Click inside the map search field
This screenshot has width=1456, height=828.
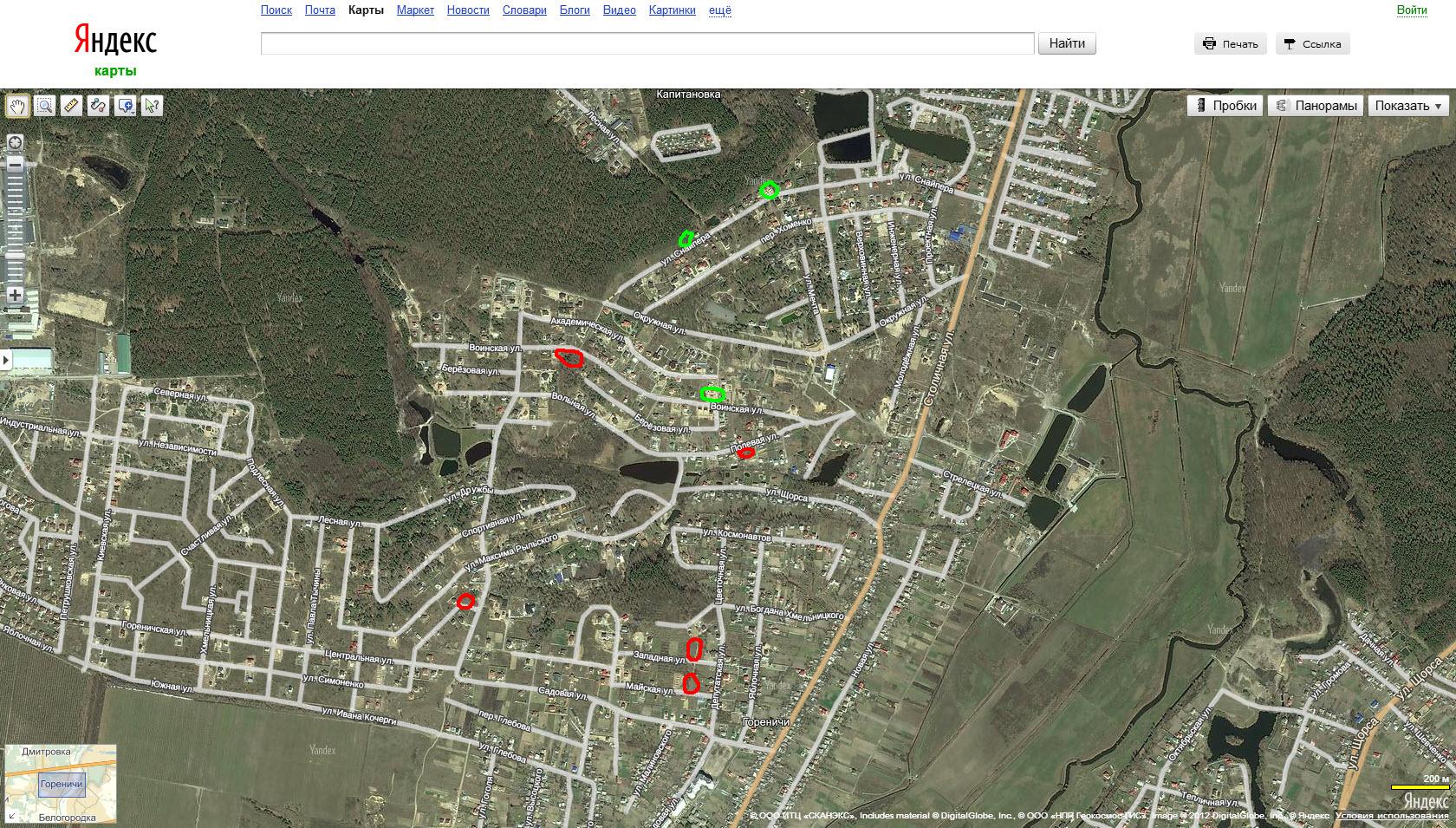[x=647, y=43]
